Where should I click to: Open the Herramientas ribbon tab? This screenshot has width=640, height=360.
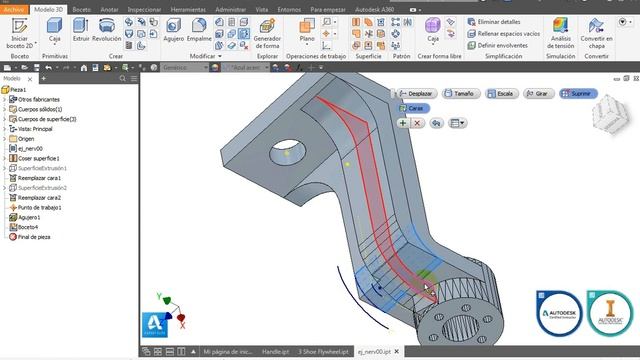[x=188, y=9]
